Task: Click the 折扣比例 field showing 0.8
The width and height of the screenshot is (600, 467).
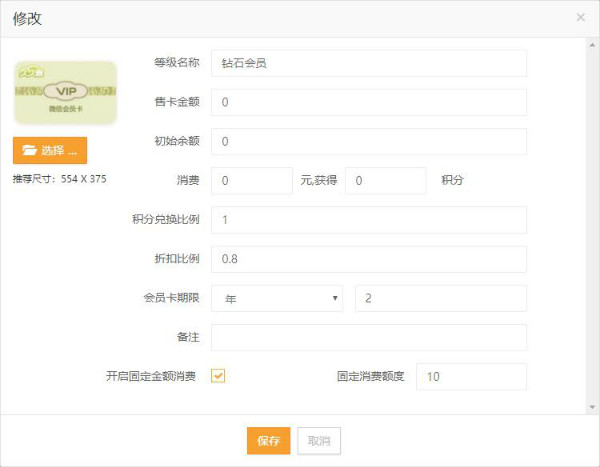Action: (x=368, y=259)
